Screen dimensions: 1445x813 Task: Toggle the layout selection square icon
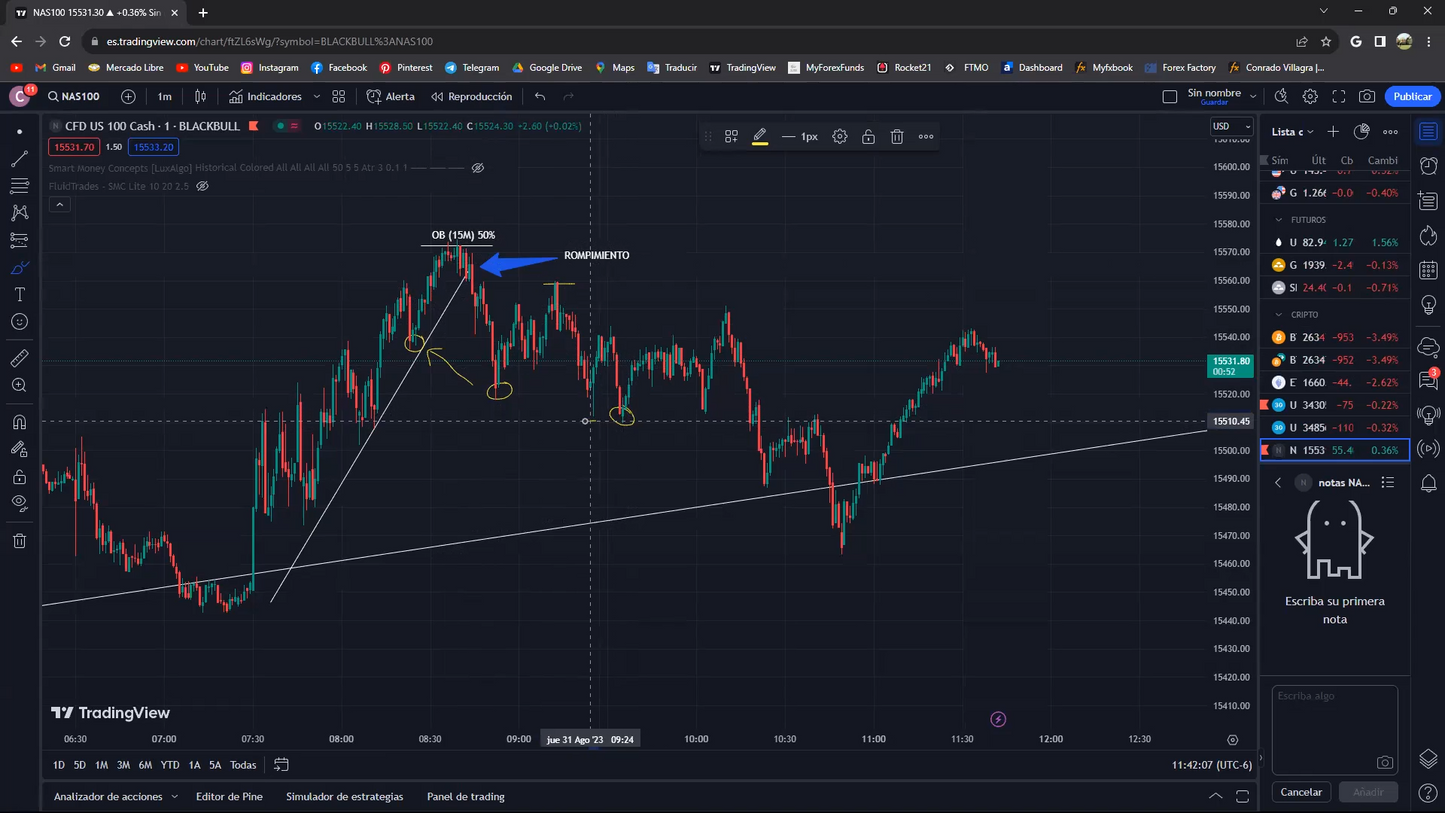click(1170, 97)
